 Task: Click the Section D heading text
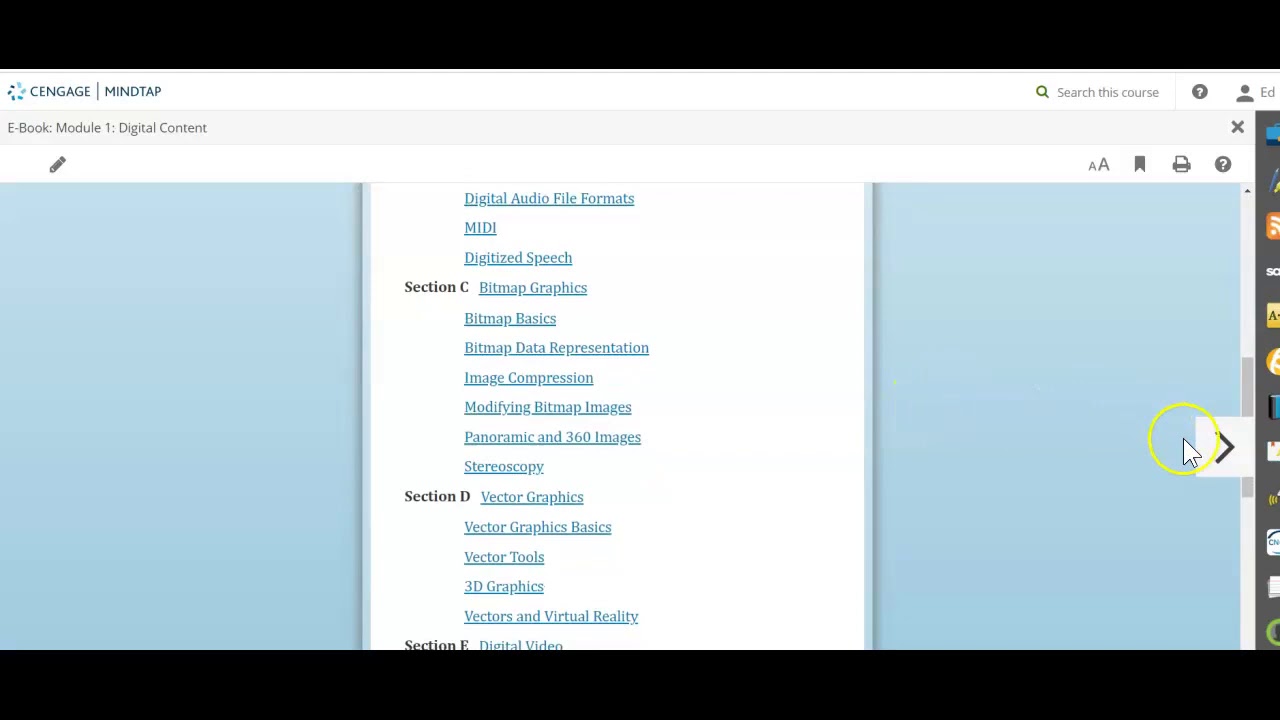(437, 496)
